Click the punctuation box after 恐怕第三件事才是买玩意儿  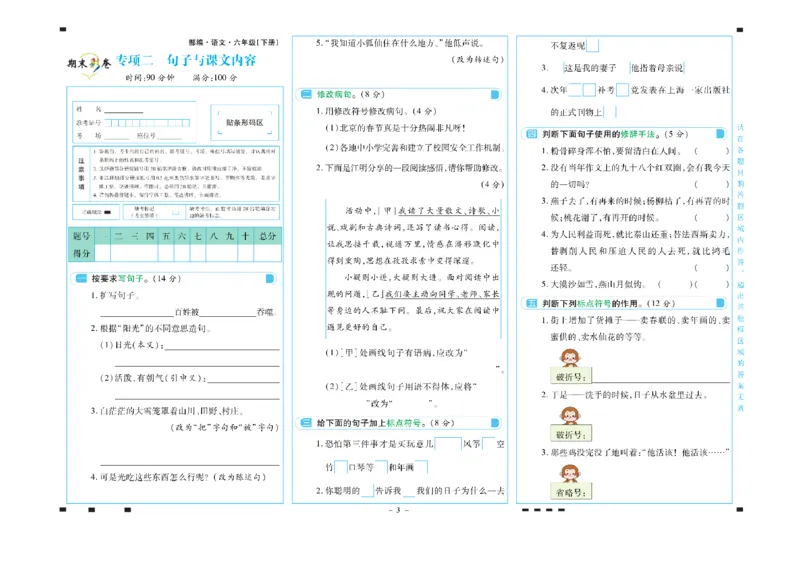[x=447, y=444]
